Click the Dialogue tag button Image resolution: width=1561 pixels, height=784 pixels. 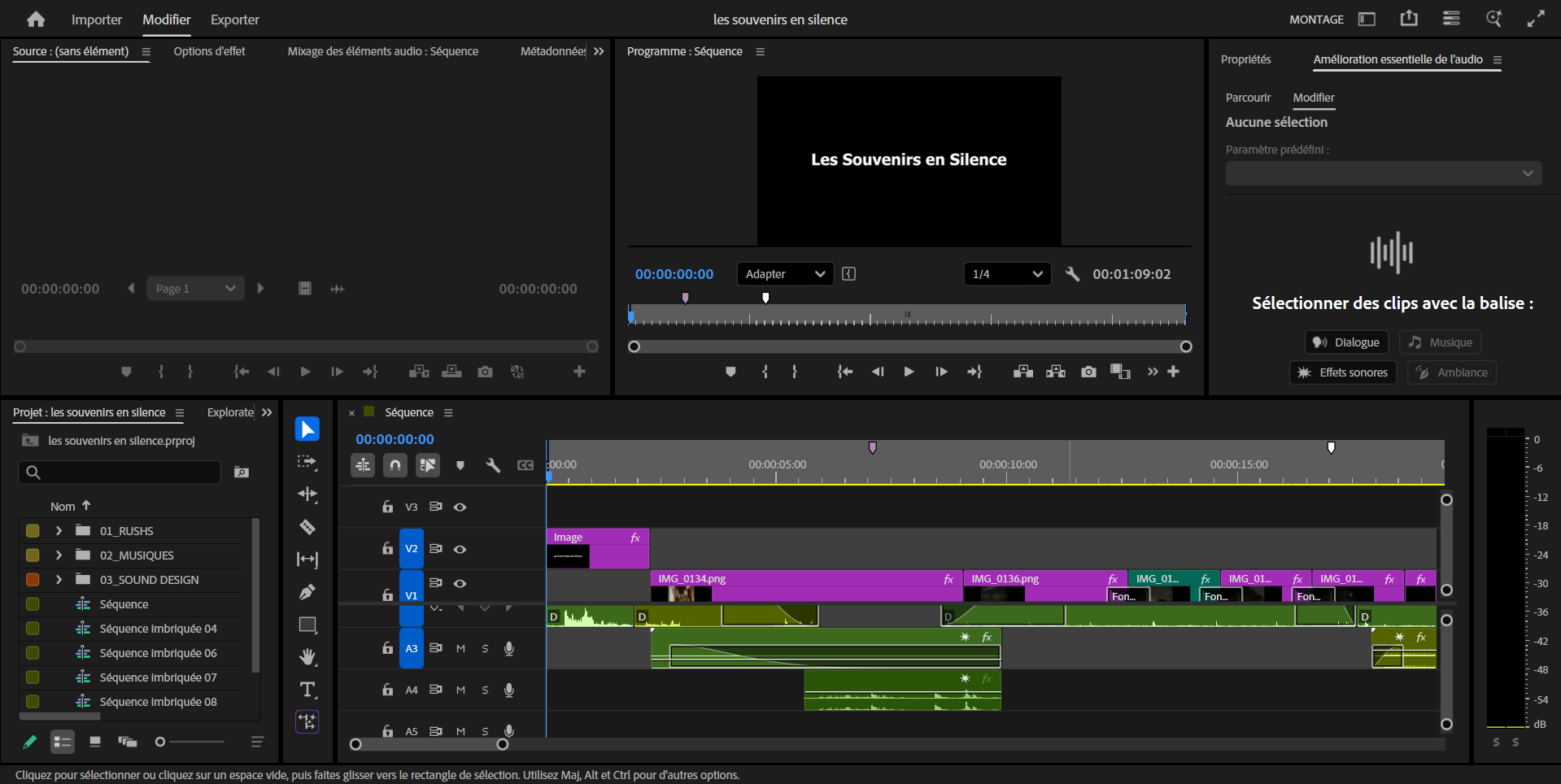tap(1346, 342)
